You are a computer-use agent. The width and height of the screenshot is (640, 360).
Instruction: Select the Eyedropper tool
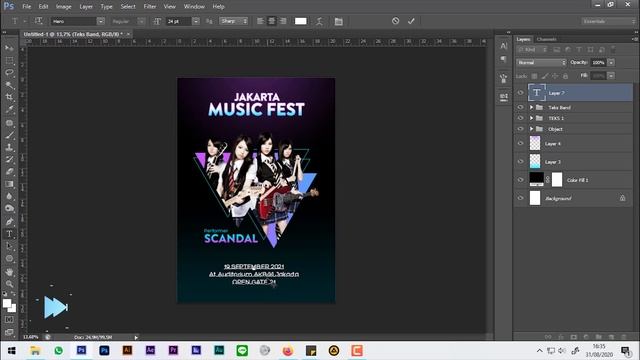(x=9, y=109)
